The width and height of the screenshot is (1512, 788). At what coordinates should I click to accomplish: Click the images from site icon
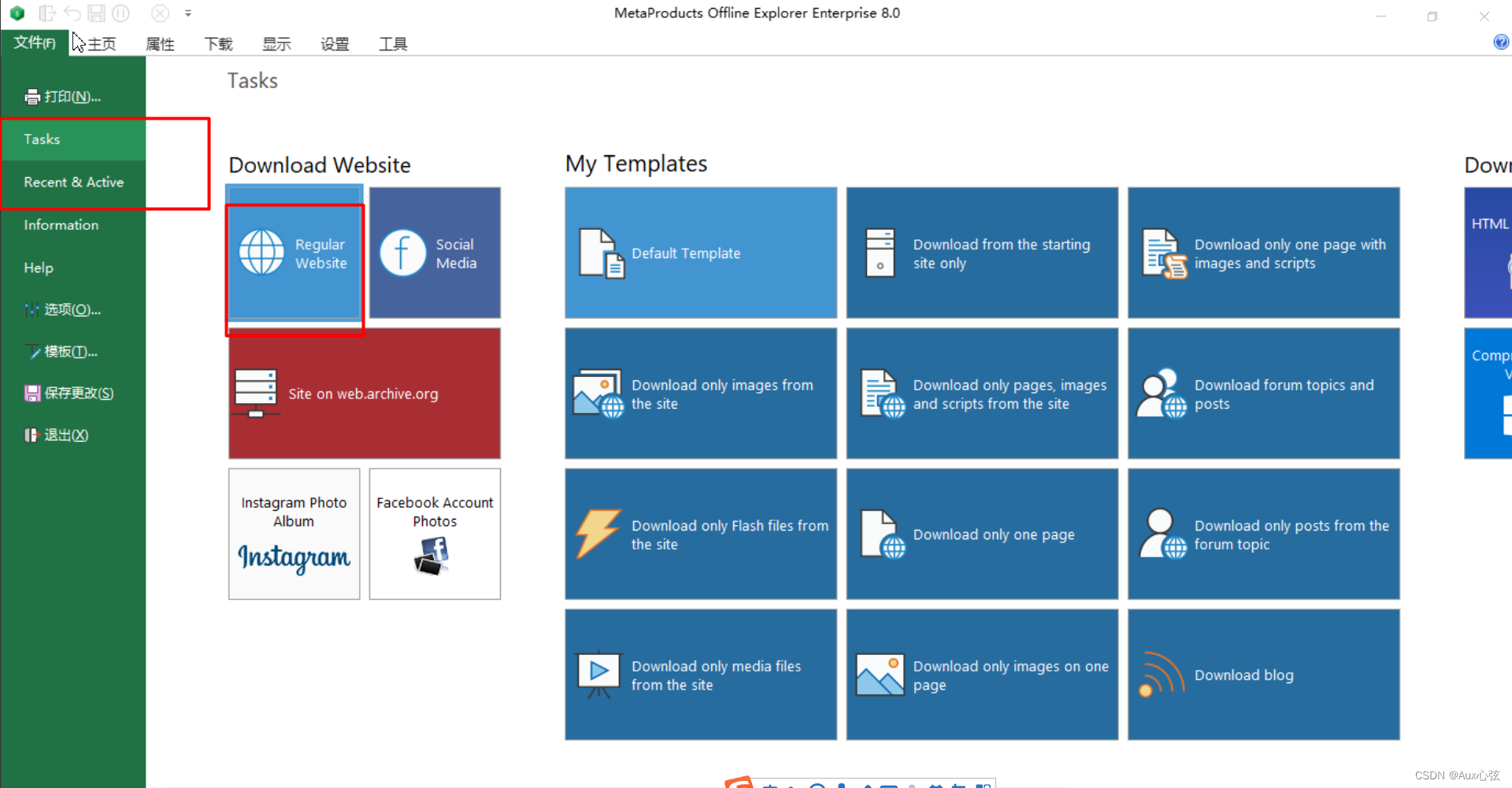tap(598, 394)
